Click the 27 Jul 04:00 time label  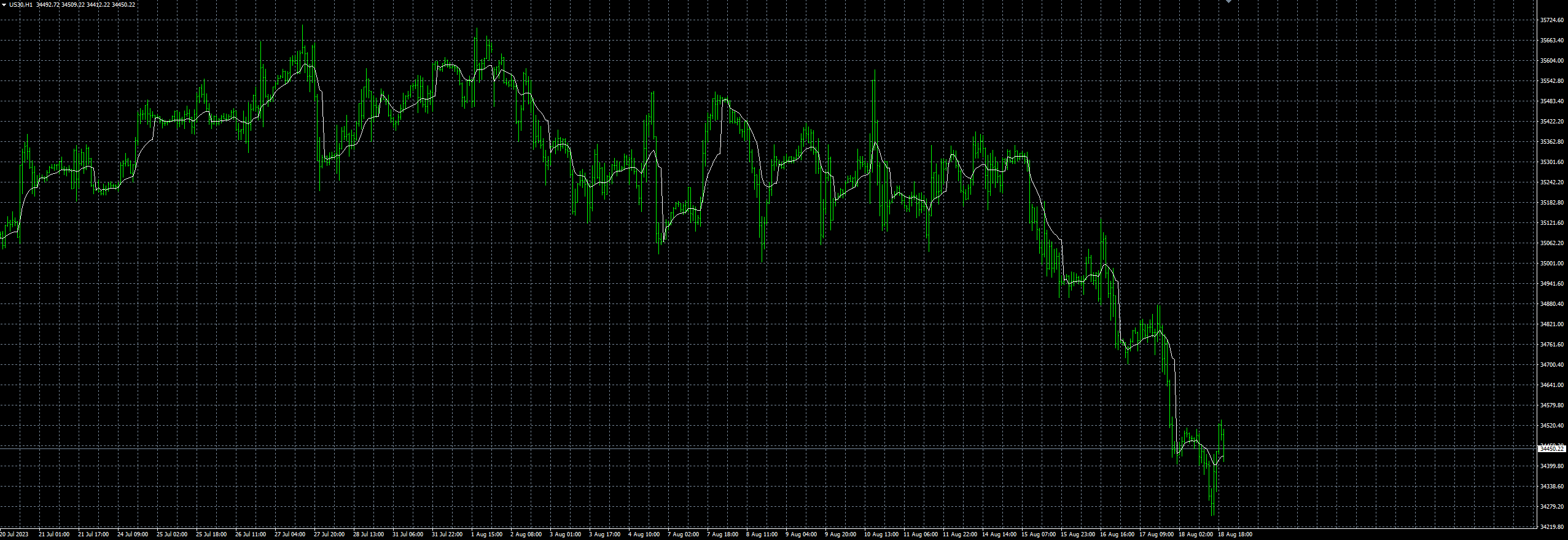click(290, 534)
